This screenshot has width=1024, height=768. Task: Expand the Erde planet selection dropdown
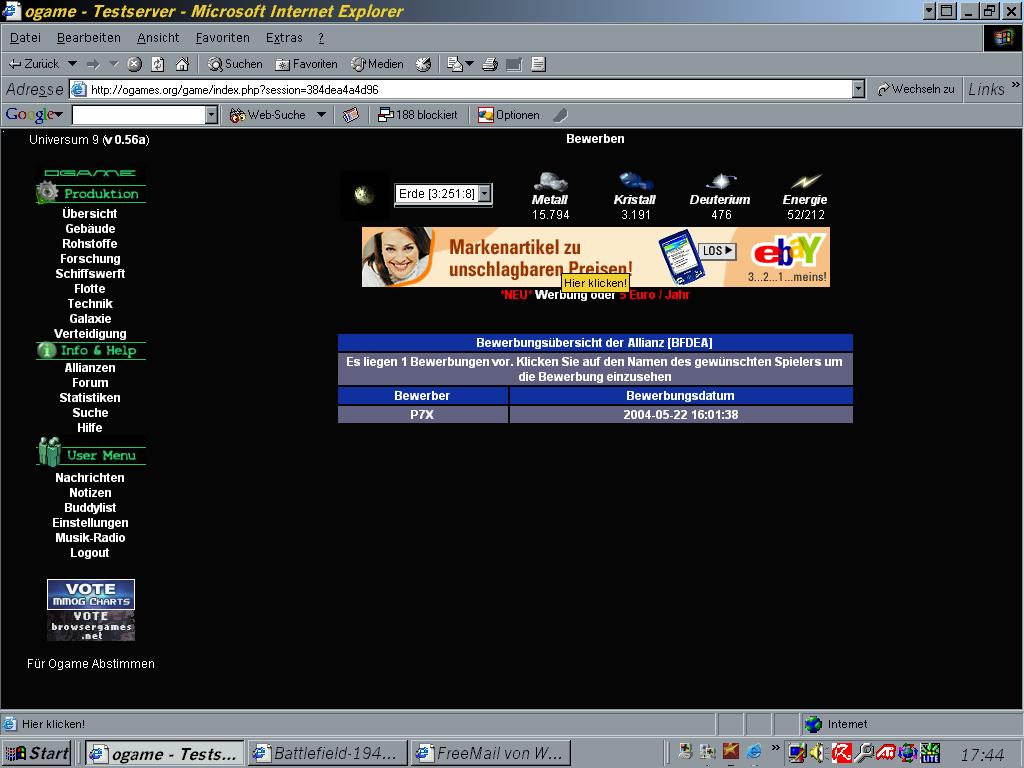[484, 194]
